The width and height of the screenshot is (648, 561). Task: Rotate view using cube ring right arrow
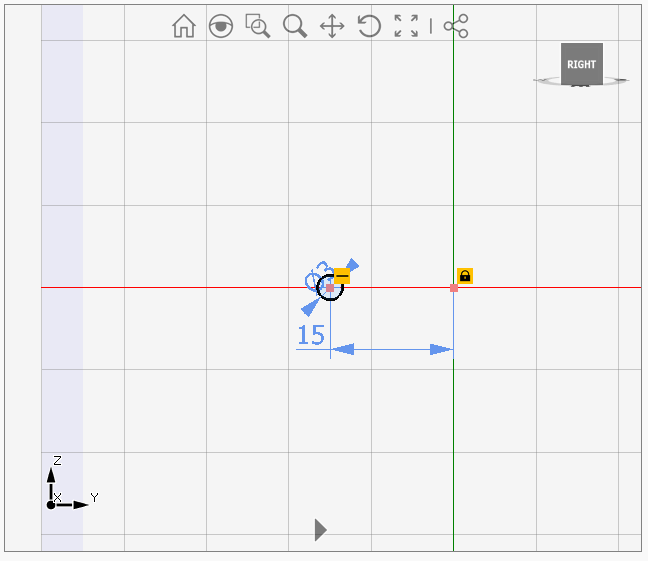click(x=621, y=80)
